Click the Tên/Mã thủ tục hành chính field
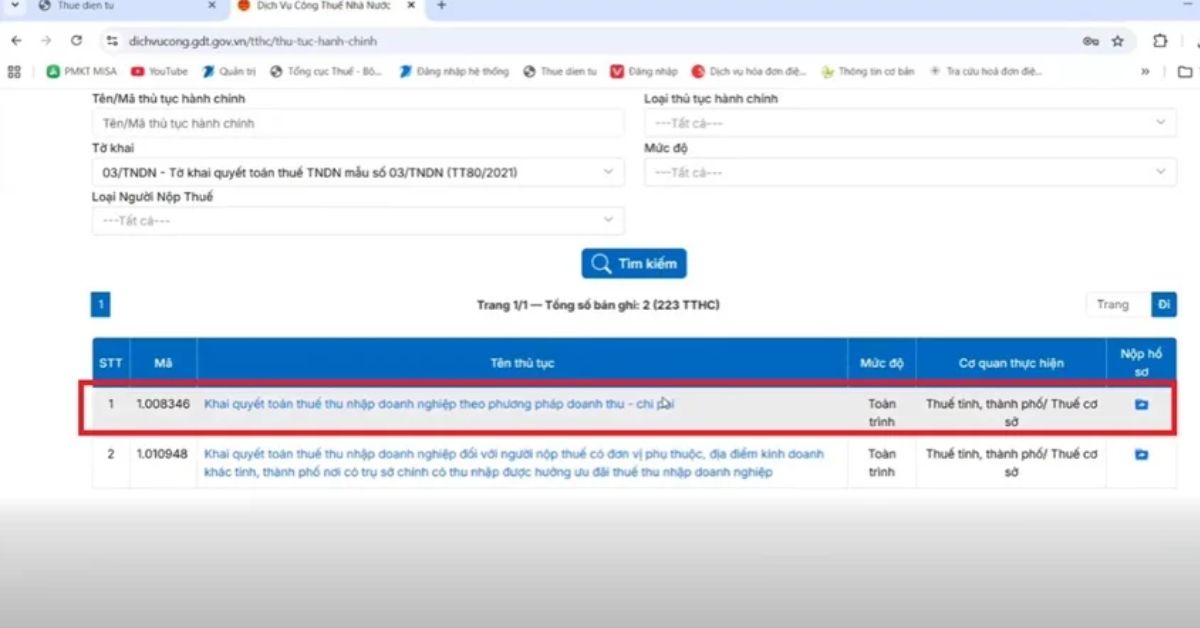This screenshot has height=628, width=1200. tap(357, 123)
